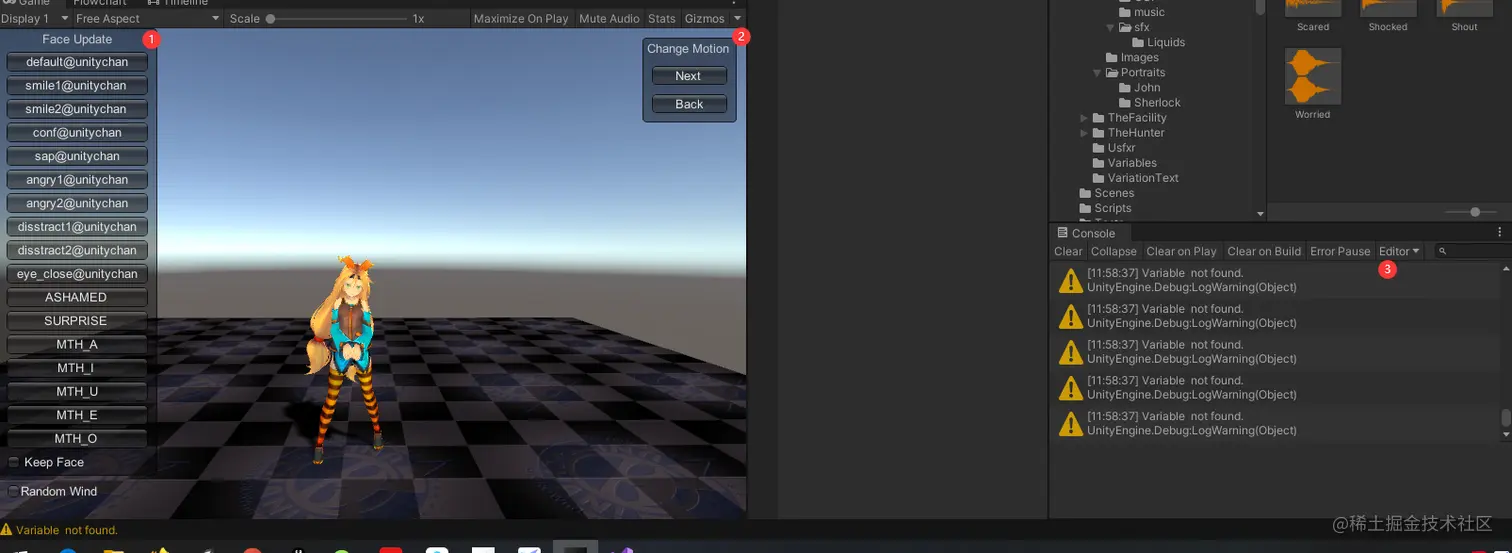
Task: Click the ASHAMED face button
Action: 77,297
